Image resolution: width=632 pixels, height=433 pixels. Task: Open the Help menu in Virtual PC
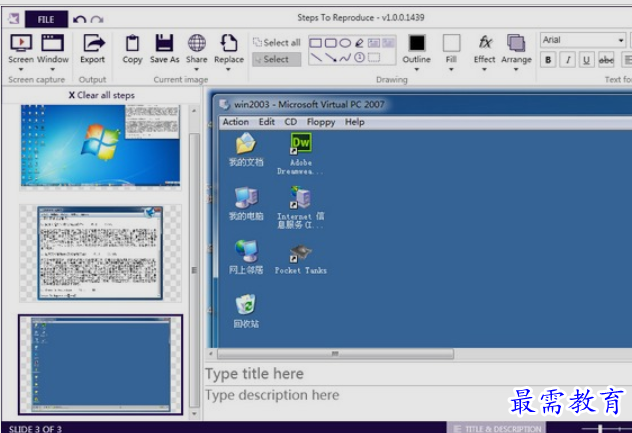[355, 122]
